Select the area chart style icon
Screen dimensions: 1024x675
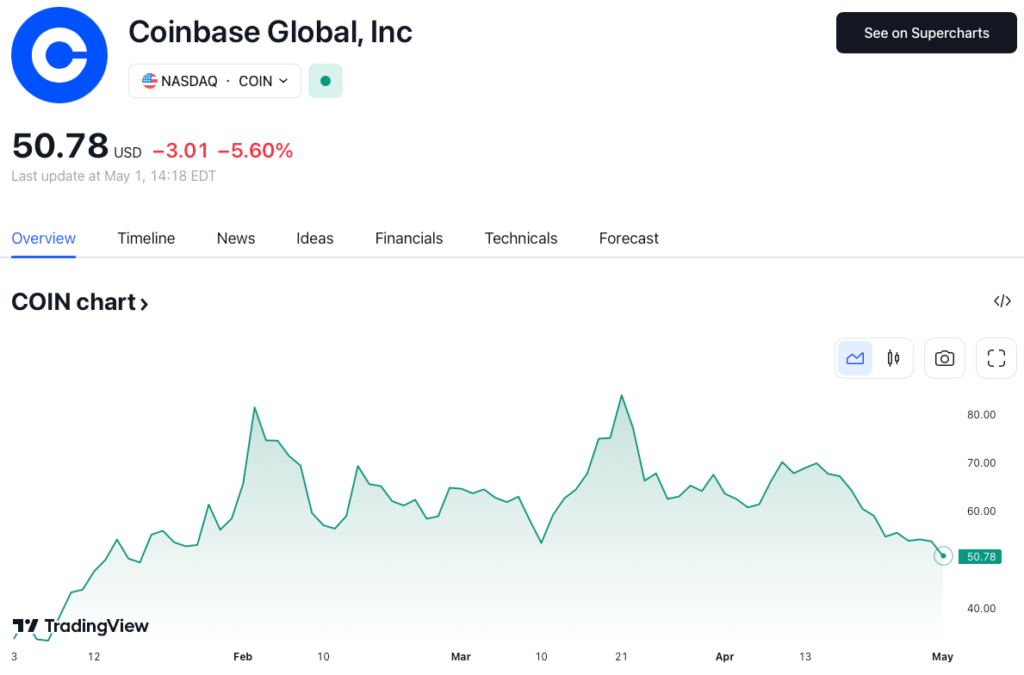pos(855,357)
